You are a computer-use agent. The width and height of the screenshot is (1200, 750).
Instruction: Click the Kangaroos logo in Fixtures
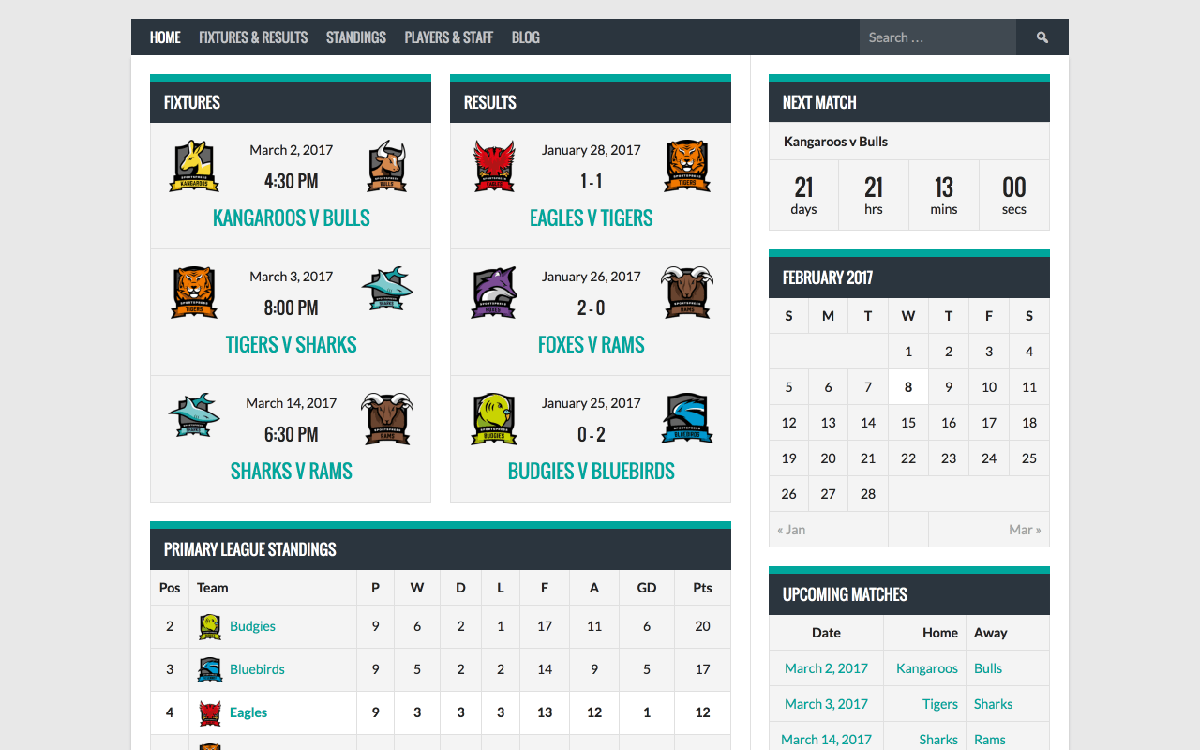(x=192, y=166)
